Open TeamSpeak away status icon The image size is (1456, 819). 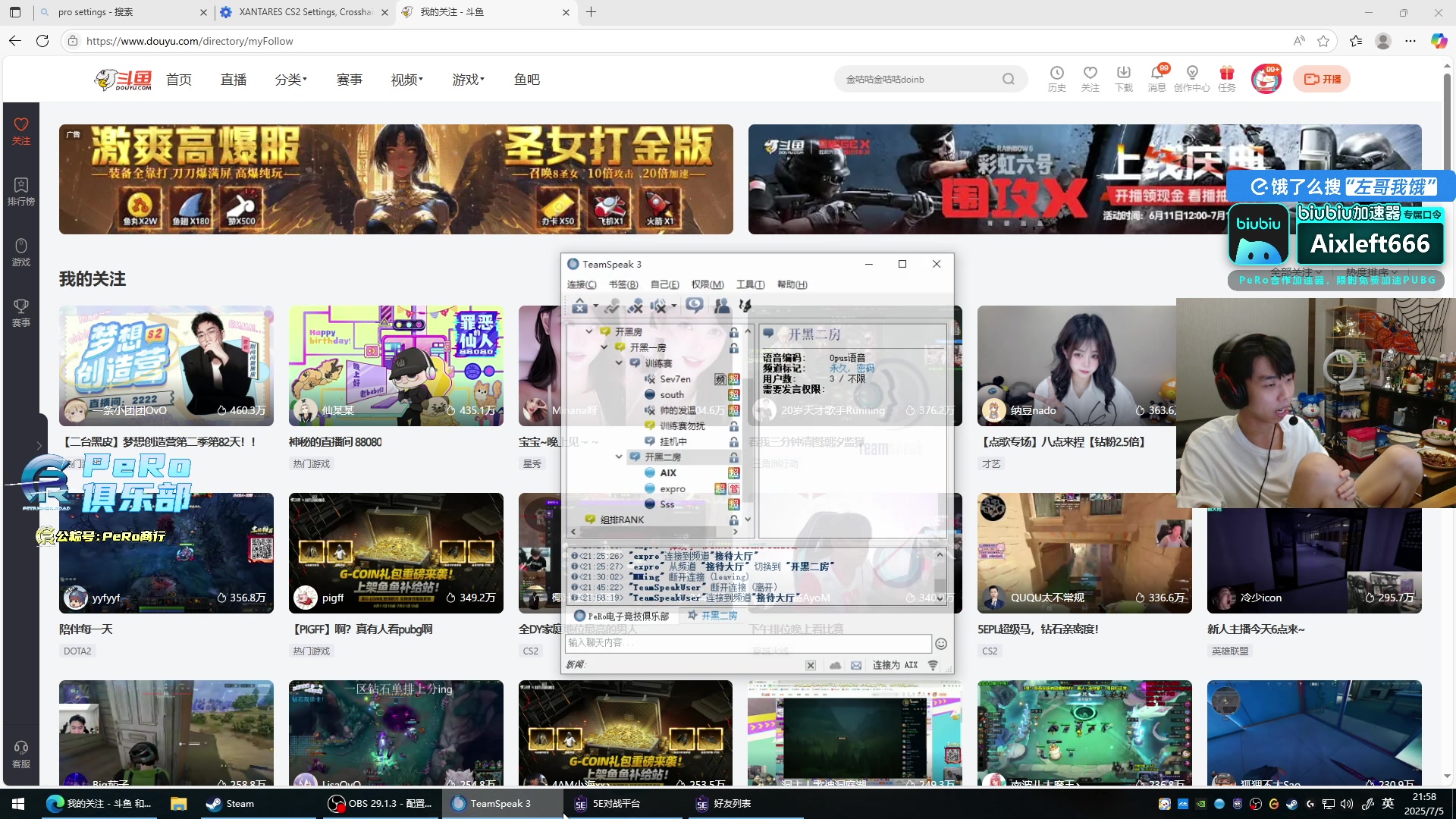(x=579, y=306)
